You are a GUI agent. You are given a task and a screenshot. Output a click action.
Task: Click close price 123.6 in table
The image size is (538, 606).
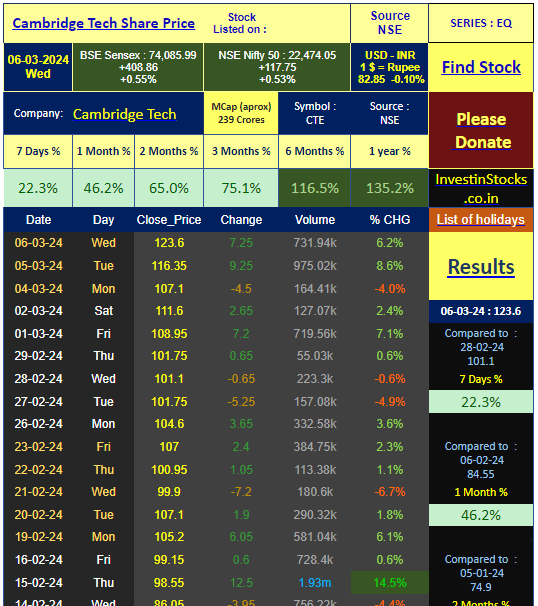169,243
